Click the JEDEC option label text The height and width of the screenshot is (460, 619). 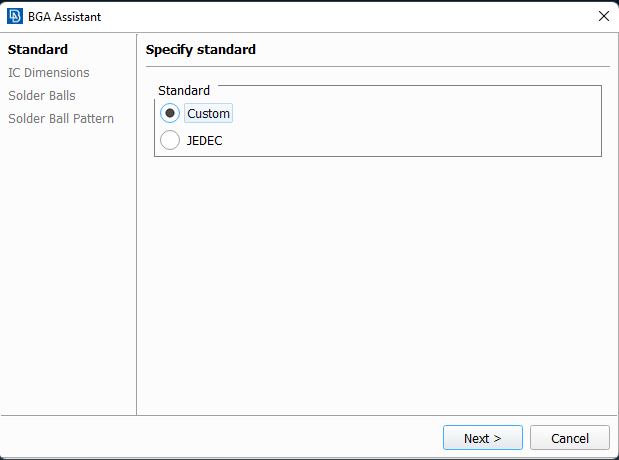(x=204, y=141)
